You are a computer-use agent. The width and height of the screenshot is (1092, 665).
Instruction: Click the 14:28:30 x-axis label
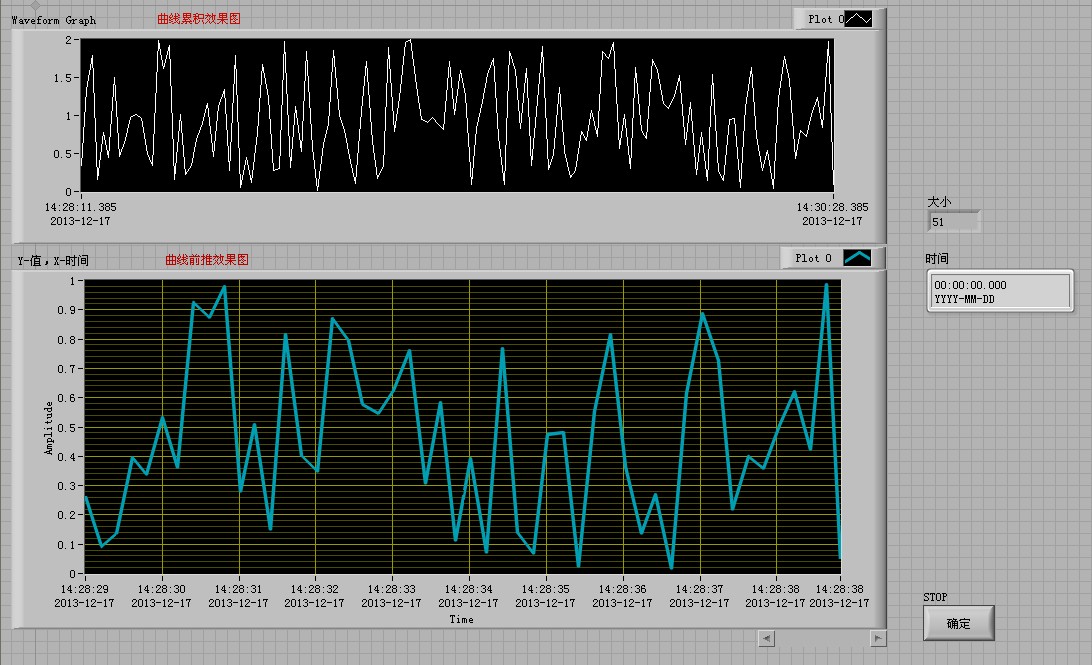(x=162, y=589)
